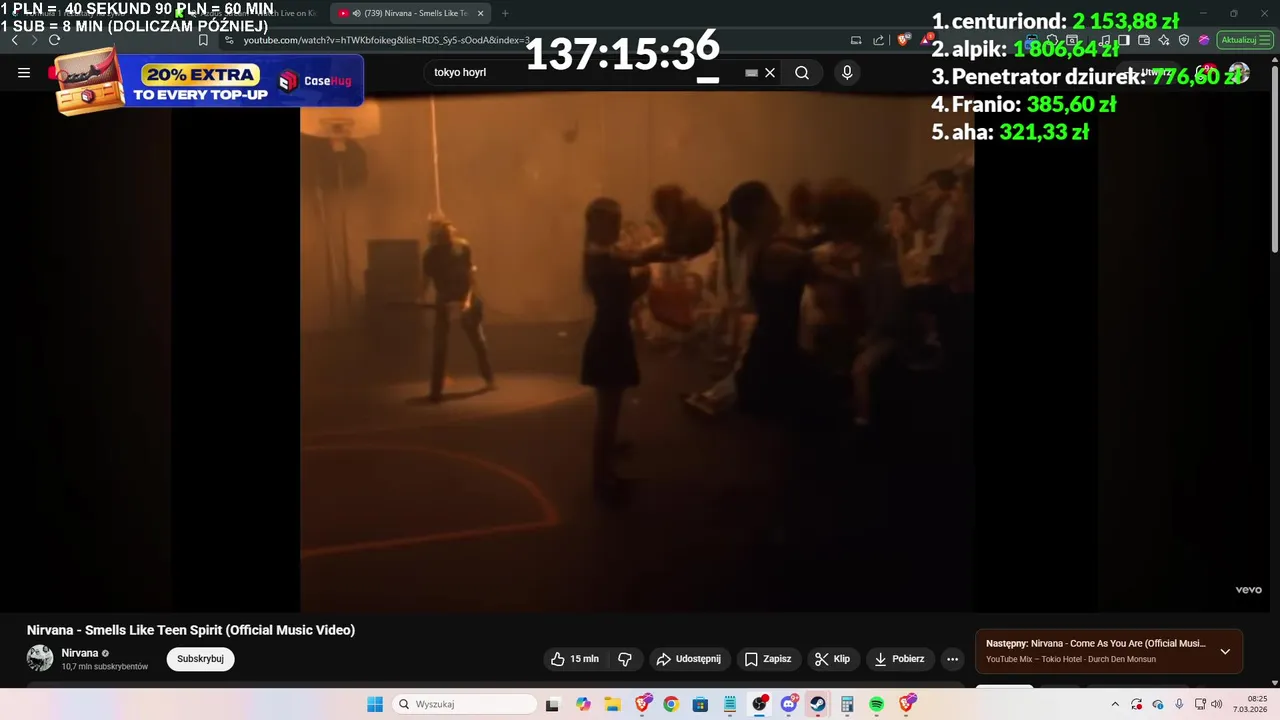Open Spotify from the taskbar
Viewport: 1280px width, 720px height.
(x=877, y=704)
